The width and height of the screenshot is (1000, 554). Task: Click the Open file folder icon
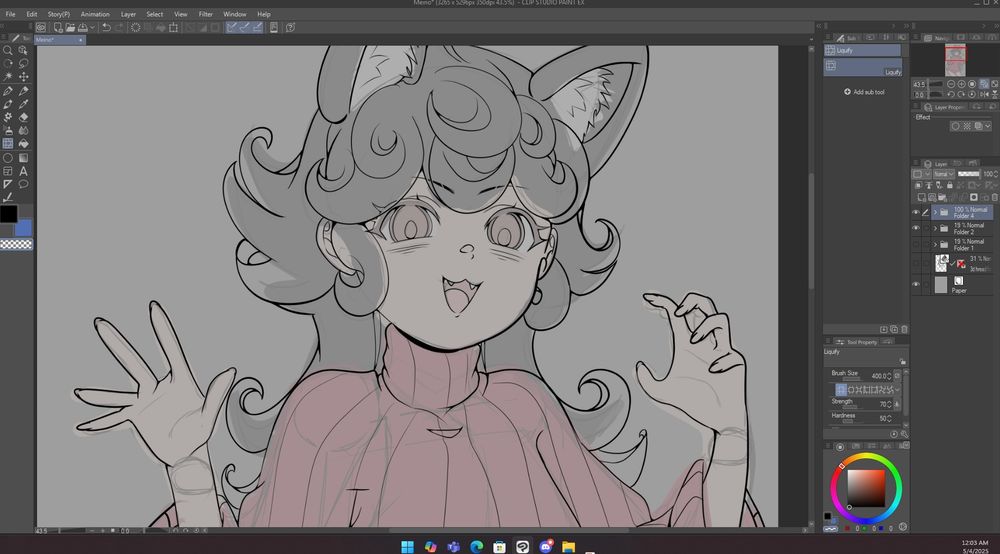pos(70,27)
